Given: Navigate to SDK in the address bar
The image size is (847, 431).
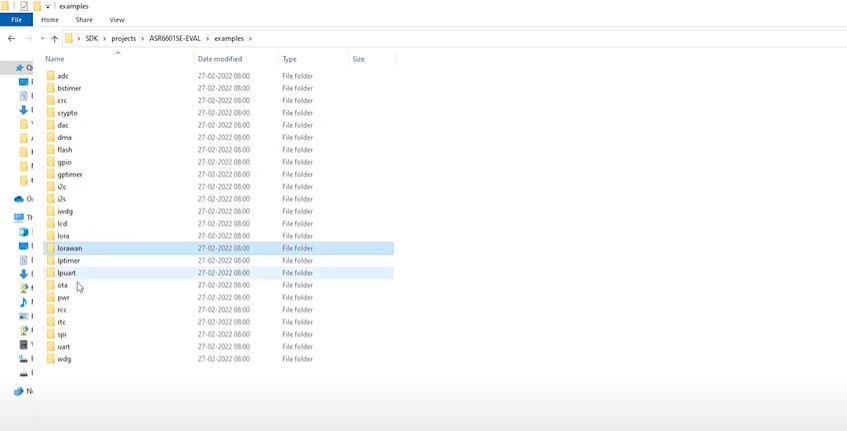Looking at the screenshot, I should point(92,39).
